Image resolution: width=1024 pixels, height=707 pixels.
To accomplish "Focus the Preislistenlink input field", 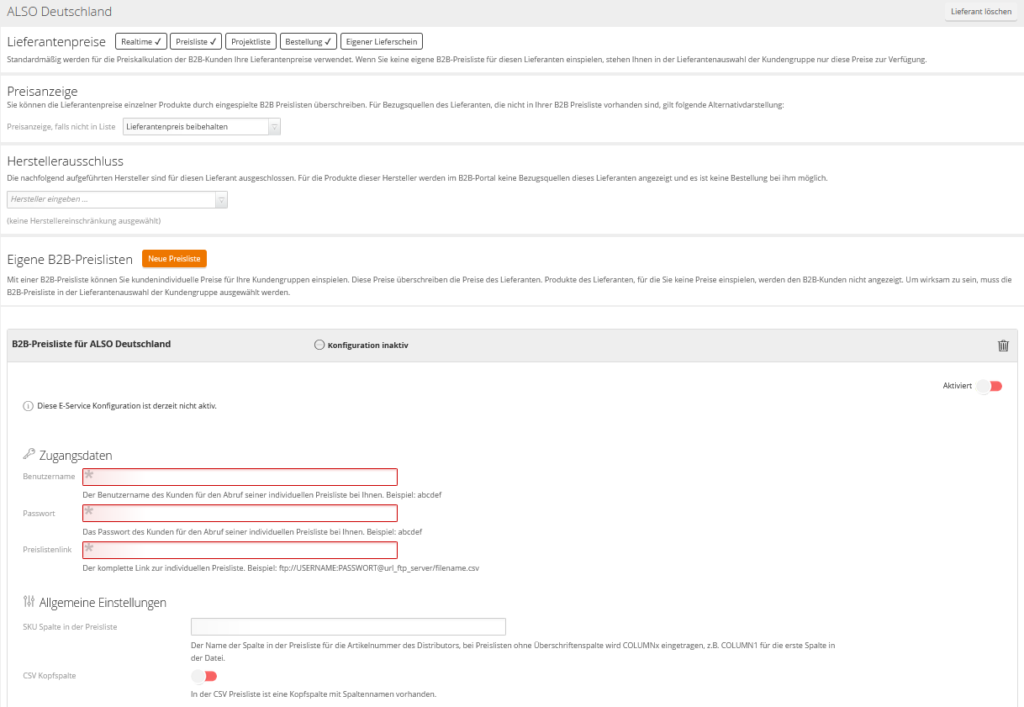I will 240,550.
